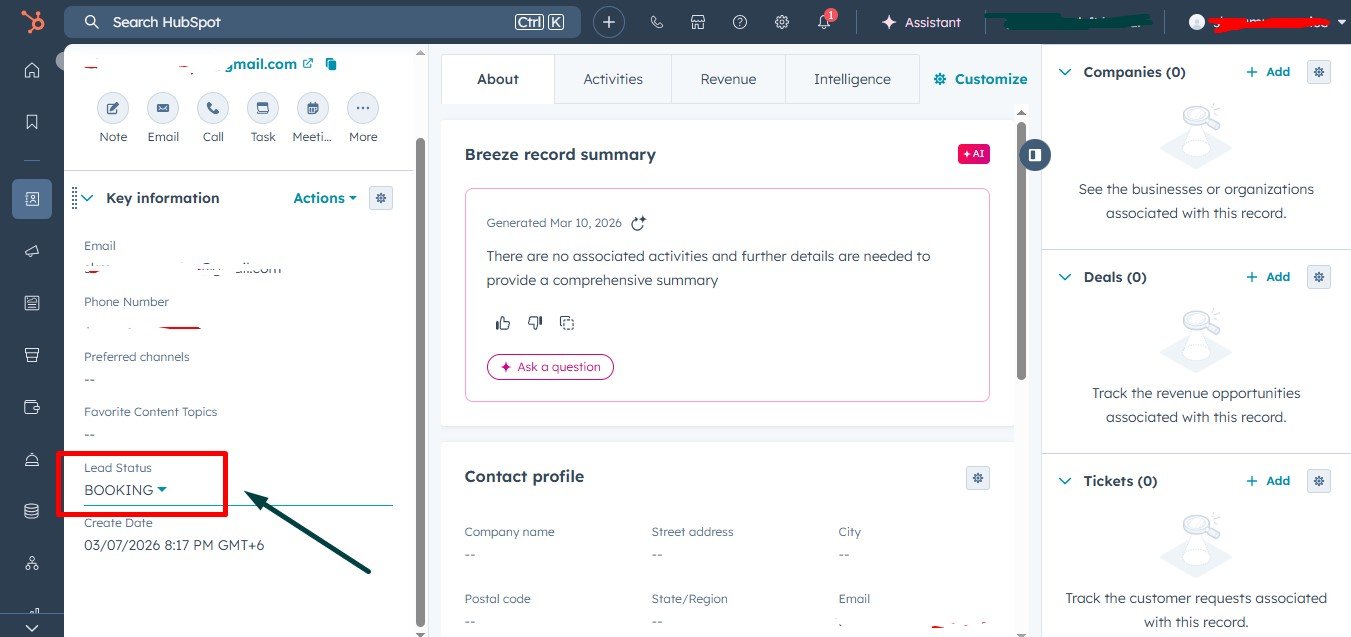
Task: Log a Call with this contact
Action: tap(213, 108)
